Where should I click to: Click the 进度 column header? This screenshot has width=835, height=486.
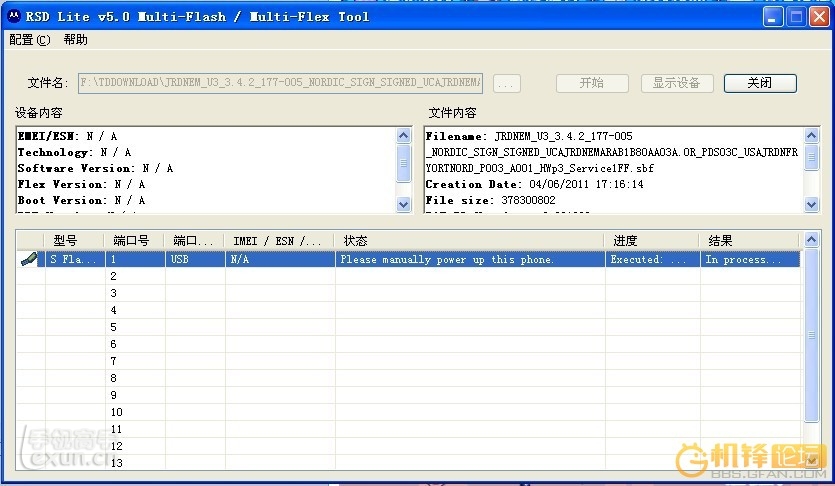pos(651,241)
